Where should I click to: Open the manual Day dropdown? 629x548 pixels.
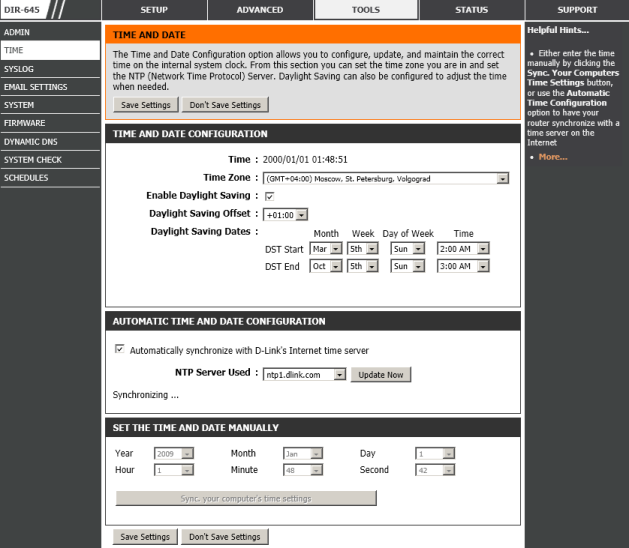pos(435,453)
